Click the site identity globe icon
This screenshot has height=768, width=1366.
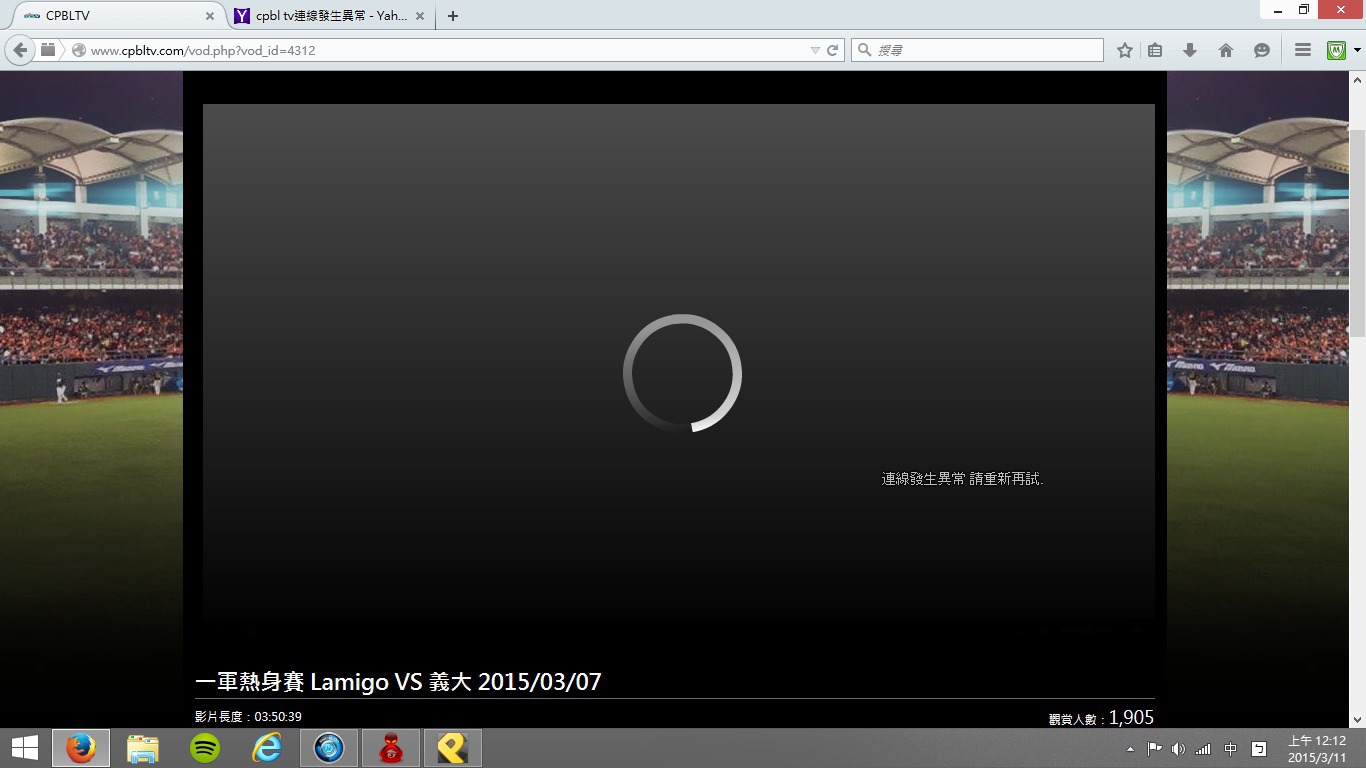[x=78, y=50]
